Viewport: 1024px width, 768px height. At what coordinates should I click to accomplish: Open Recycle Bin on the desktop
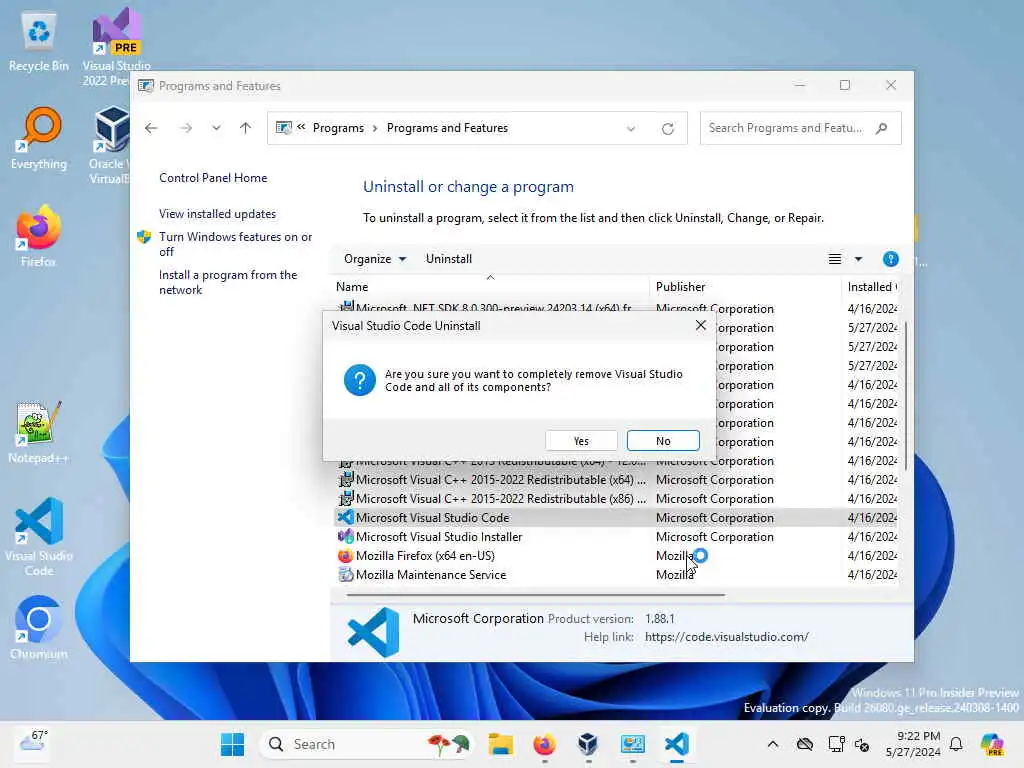(x=39, y=41)
